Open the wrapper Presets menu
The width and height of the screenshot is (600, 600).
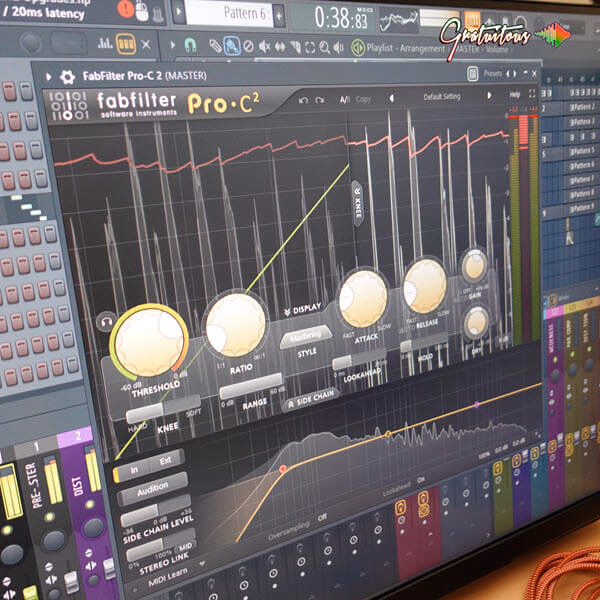point(492,73)
